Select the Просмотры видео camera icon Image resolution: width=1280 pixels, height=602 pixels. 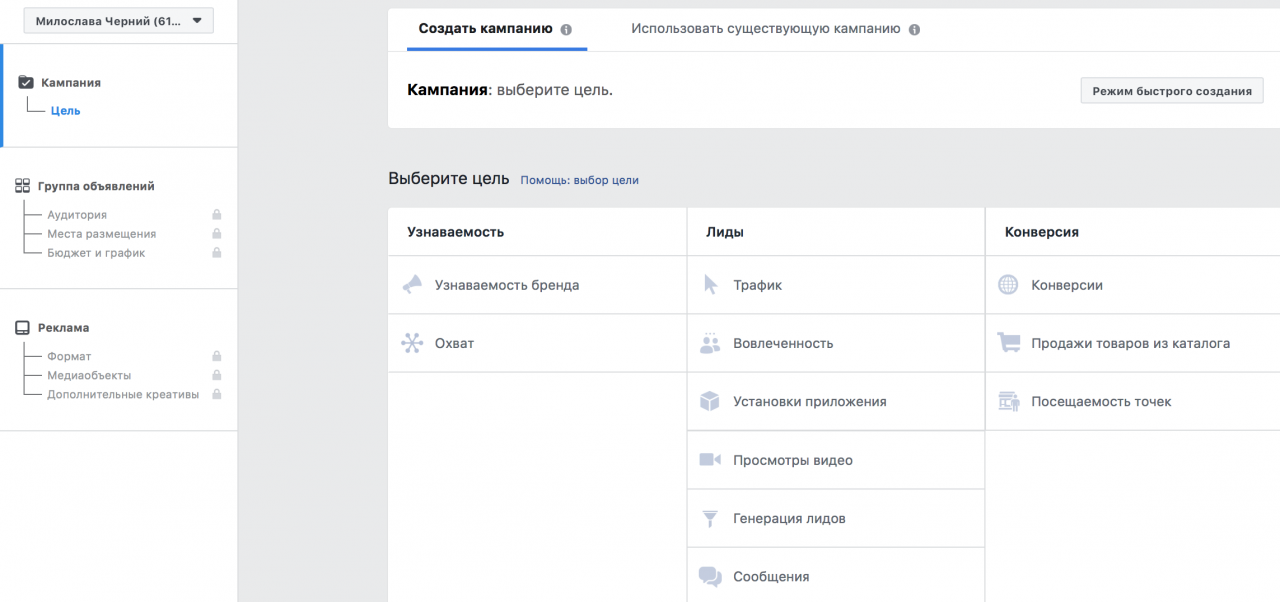tap(711, 459)
